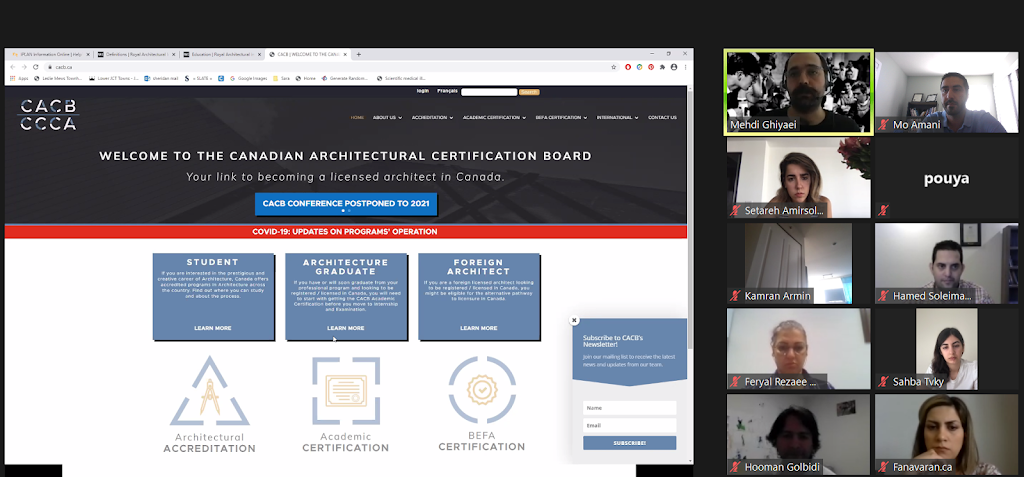Click Learn More under Foreign Architect
Viewport: 1024px width, 477px height.
[x=479, y=328]
